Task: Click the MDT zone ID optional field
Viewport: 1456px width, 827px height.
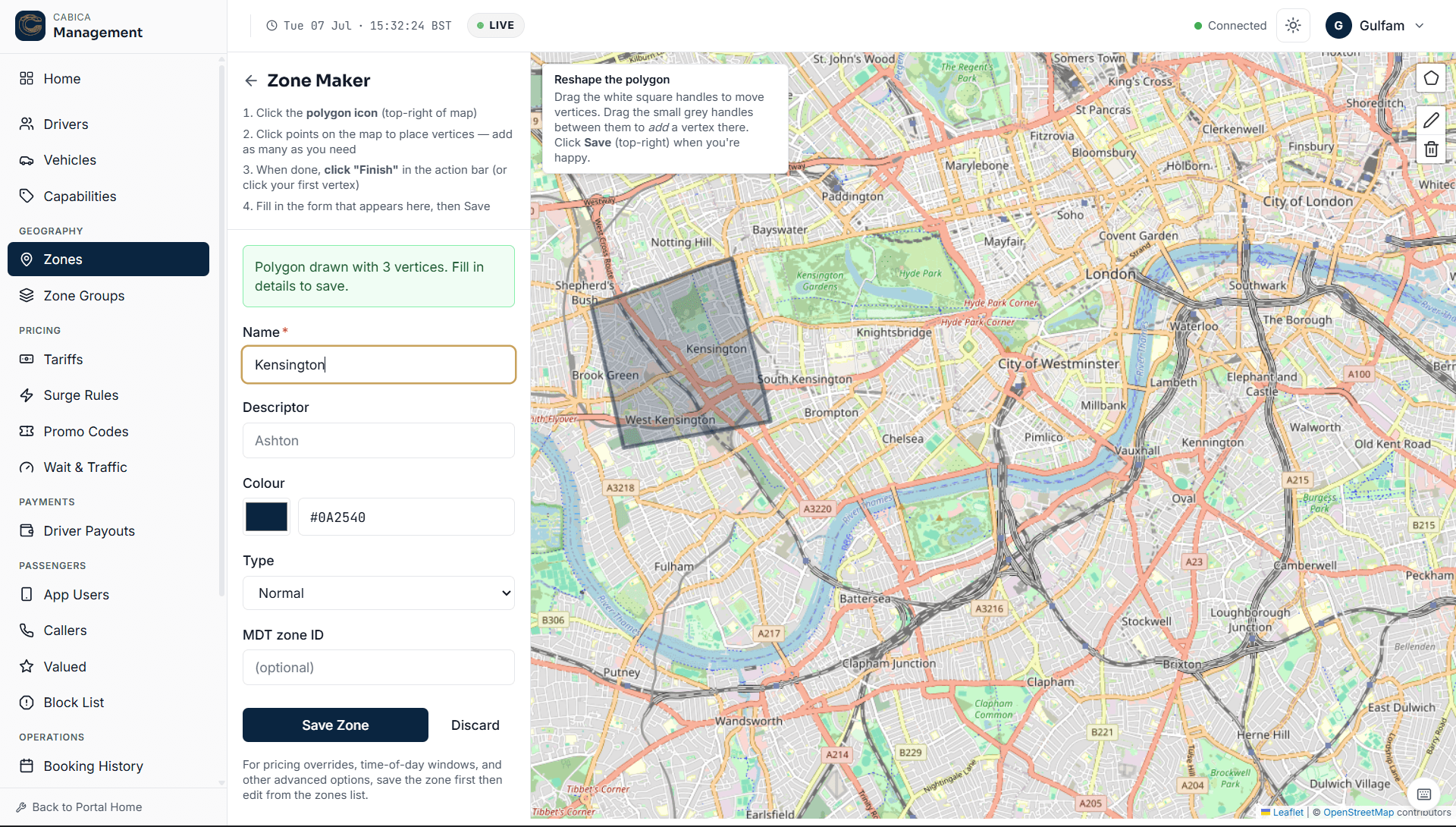Action: [x=378, y=667]
